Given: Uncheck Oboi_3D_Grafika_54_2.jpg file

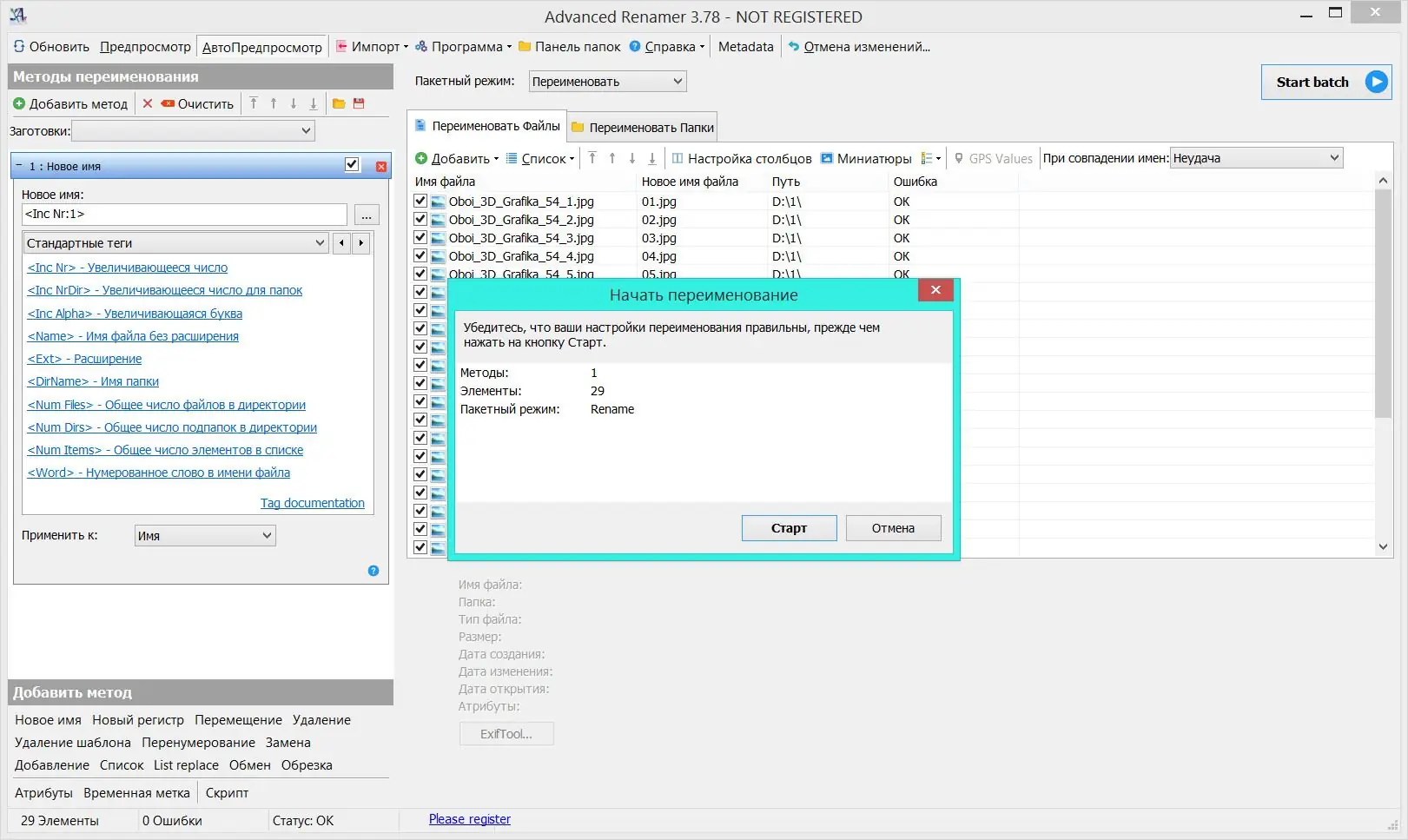Looking at the screenshot, I should coord(420,219).
